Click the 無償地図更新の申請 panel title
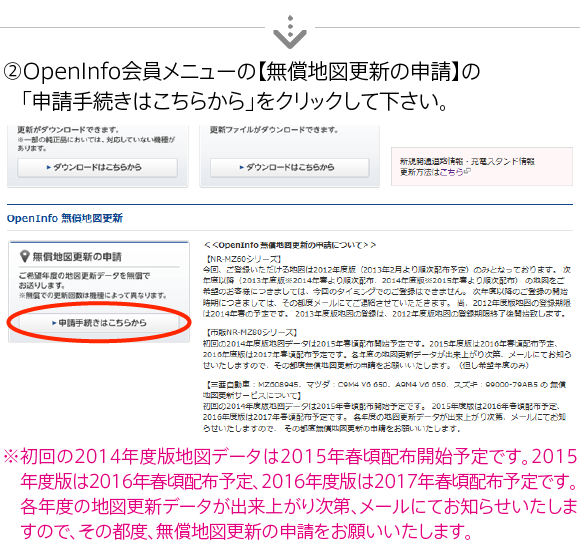Viewport: 580px width, 554px height. (x=77, y=256)
